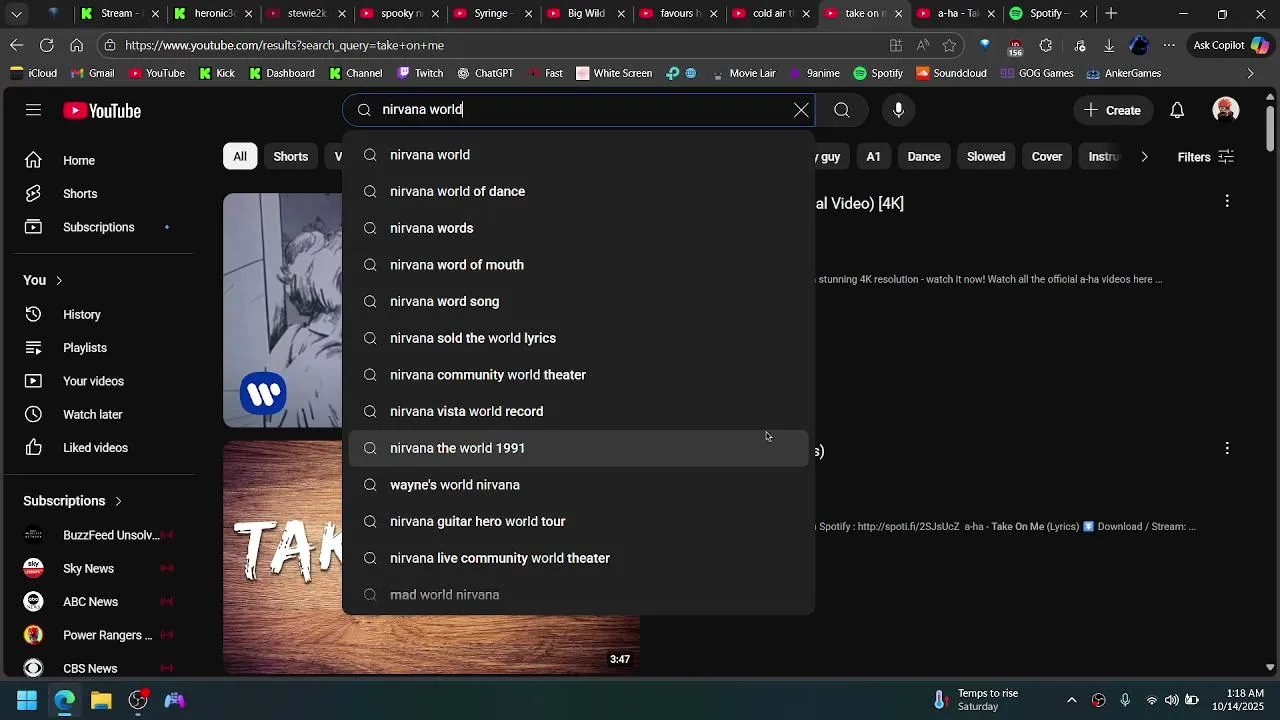
Task: Choose the suggestion 'nirvana the world 1991'
Action: (x=579, y=448)
